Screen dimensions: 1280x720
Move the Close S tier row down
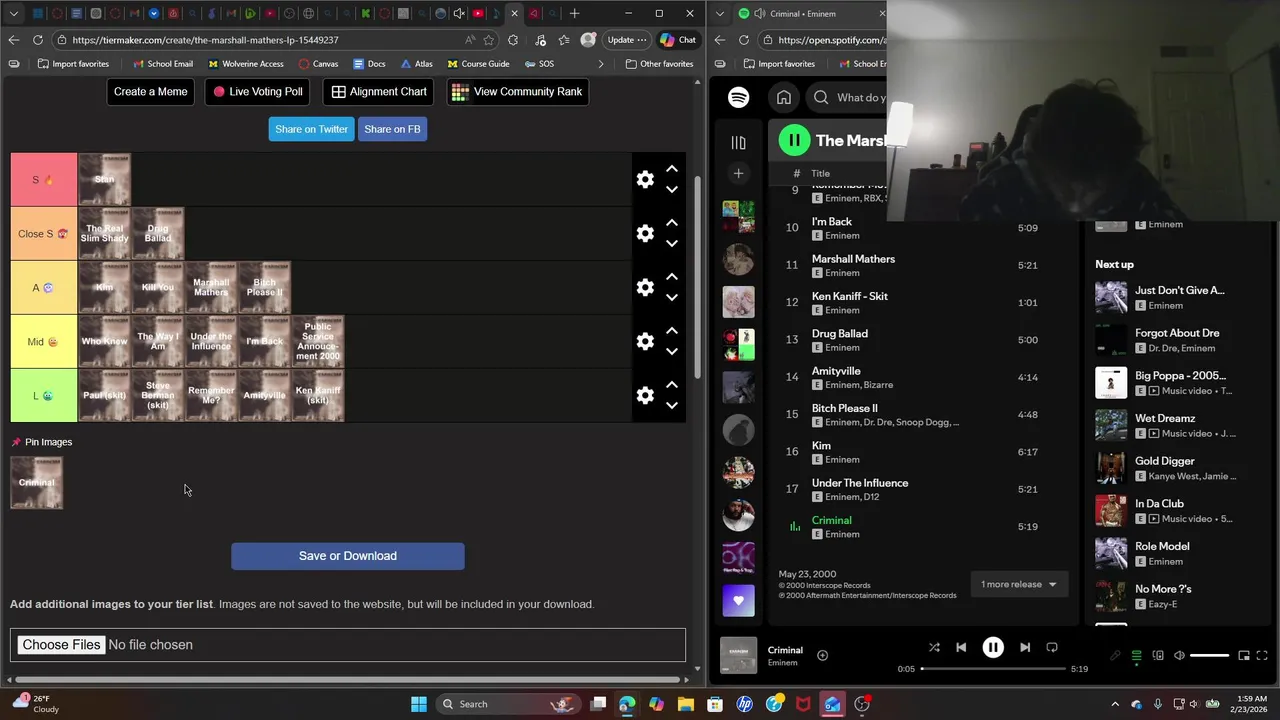point(672,244)
